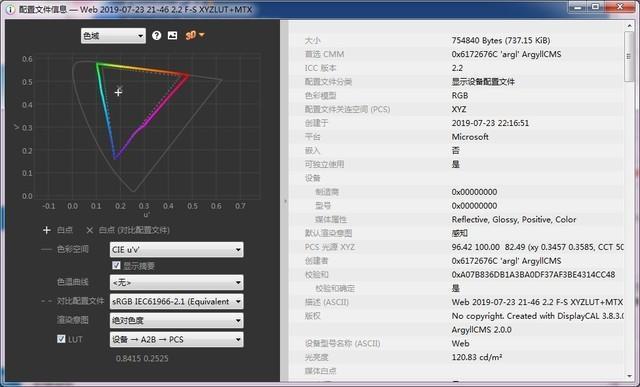Click the blue corner of the gamut triangle
Image resolution: width=640 pixels, height=387 pixels.
click(116, 158)
